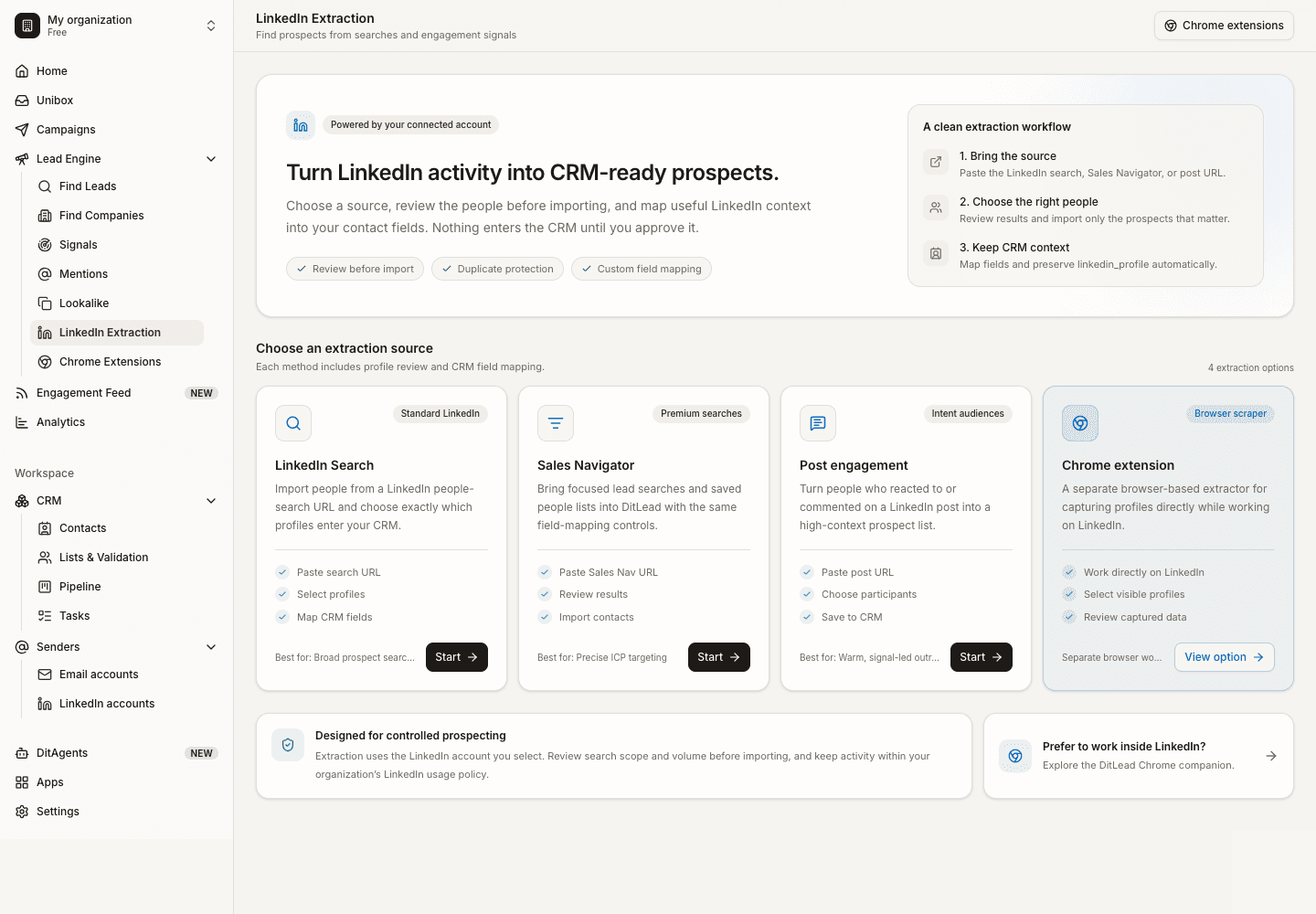
Task: Open Settings from the sidebar
Action: coord(117,812)
